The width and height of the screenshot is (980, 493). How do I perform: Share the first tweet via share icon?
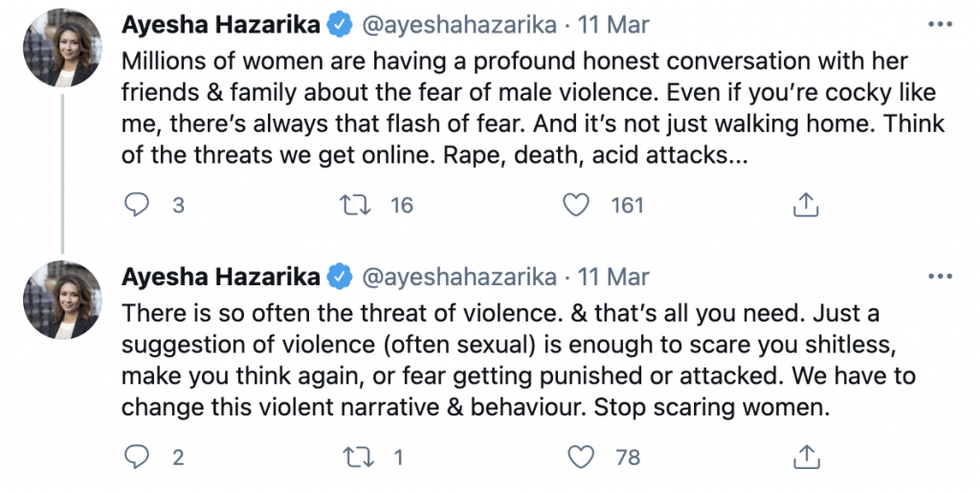[x=806, y=205]
